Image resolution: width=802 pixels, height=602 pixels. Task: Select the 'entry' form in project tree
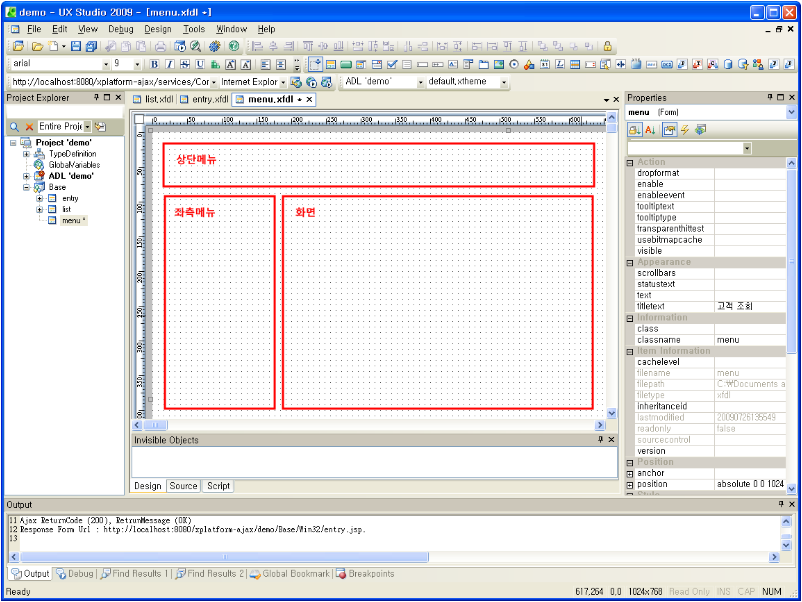(70, 198)
